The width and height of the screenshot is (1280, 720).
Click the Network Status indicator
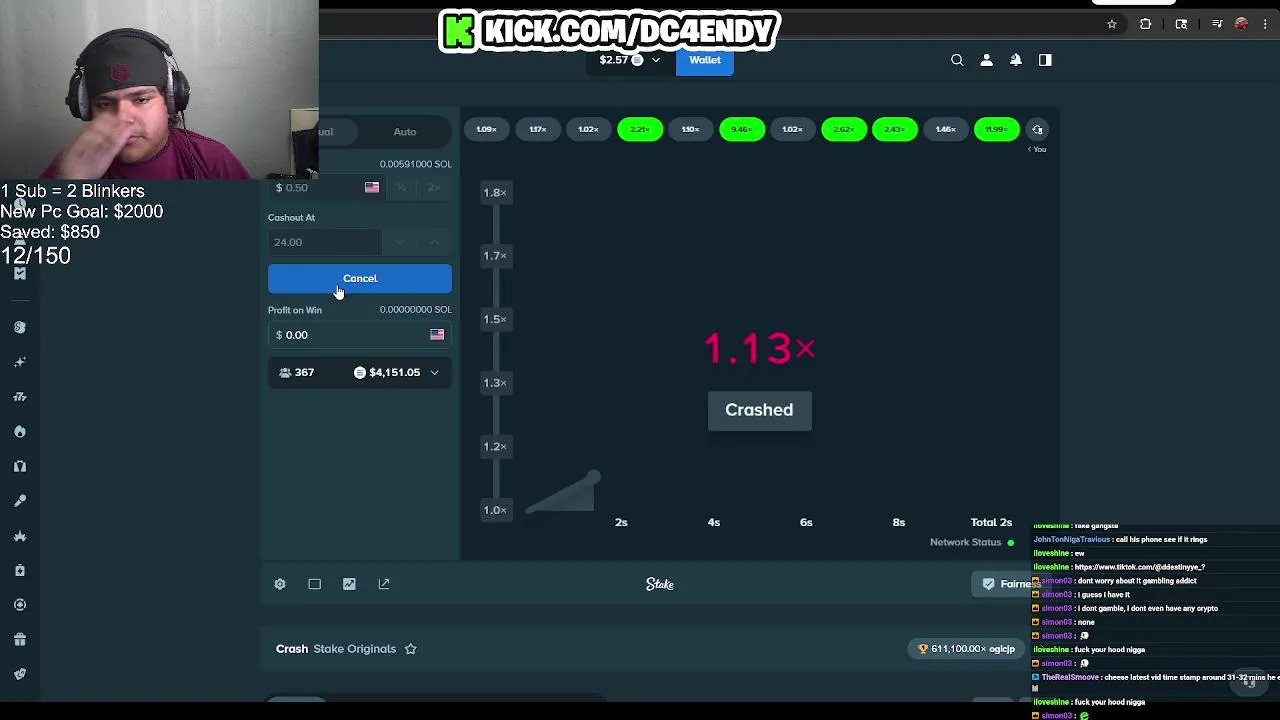pyautogui.click(x=972, y=542)
